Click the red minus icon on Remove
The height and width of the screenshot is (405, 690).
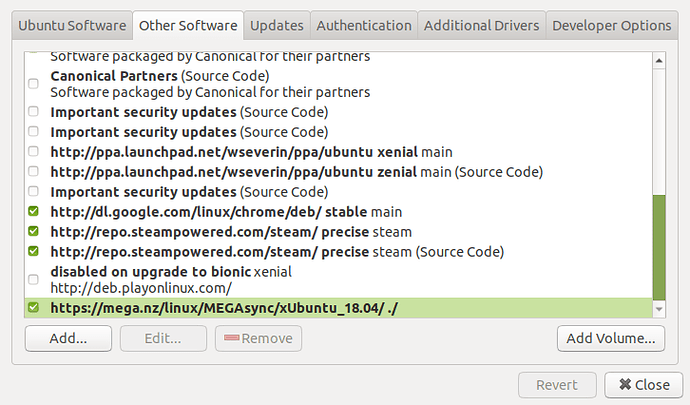point(231,338)
